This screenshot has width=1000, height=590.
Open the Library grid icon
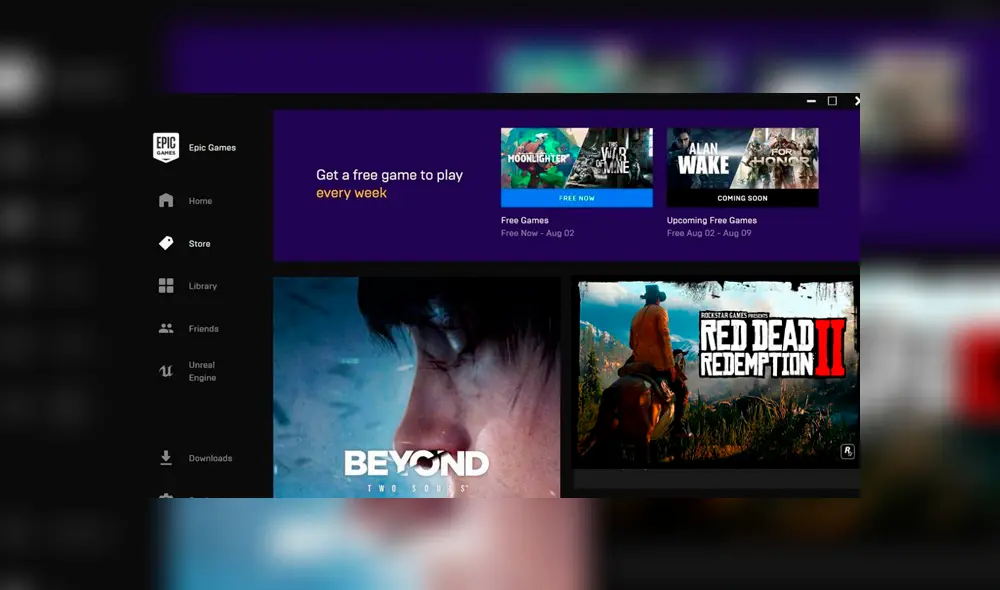[x=166, y=286]
